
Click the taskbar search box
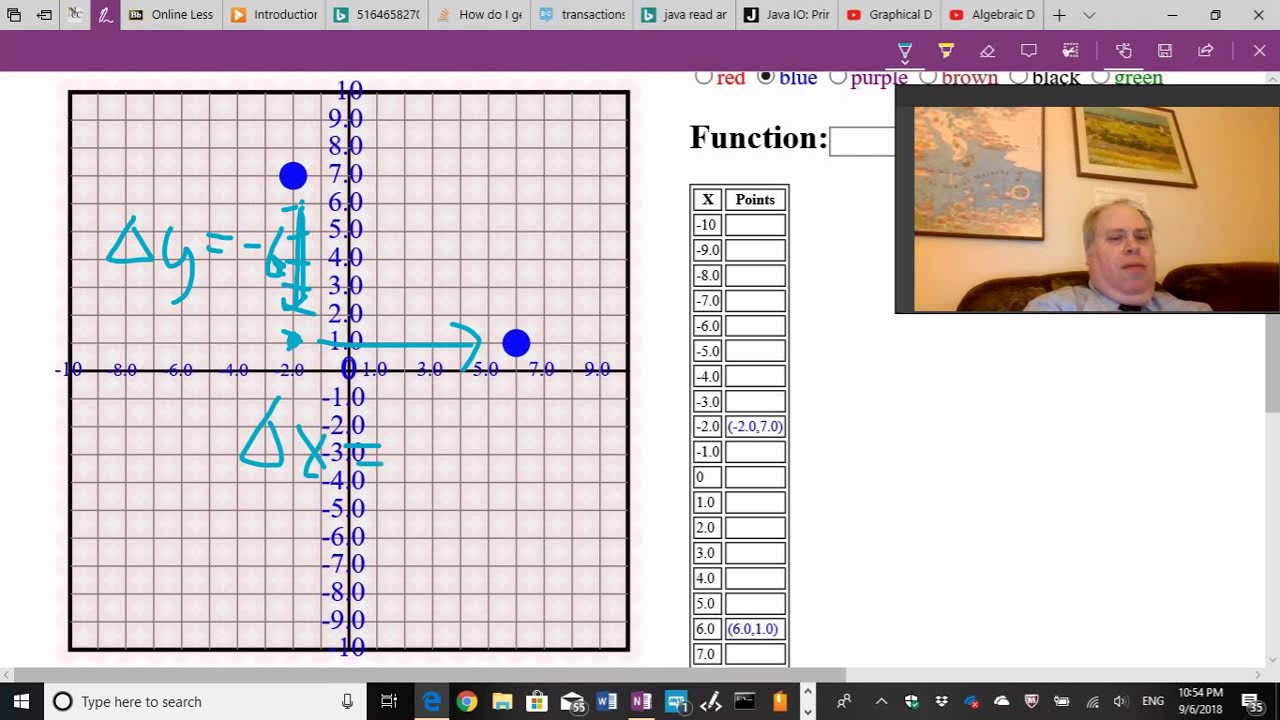point(205,701)
